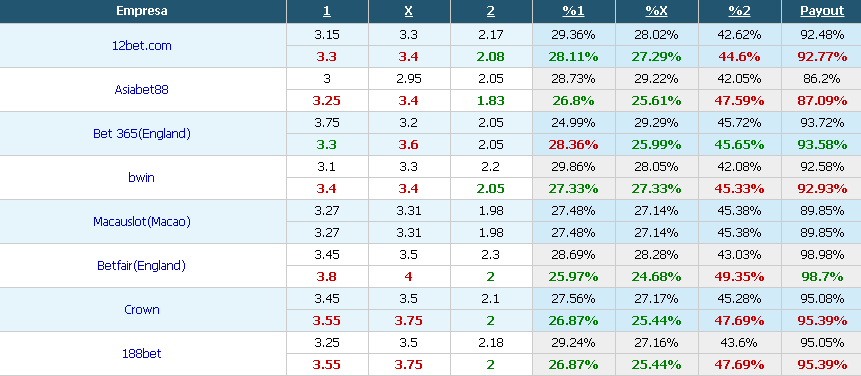Sort by the Payout header
The height and width of the screenshot is (376, 861).
[x=821, y=11]
